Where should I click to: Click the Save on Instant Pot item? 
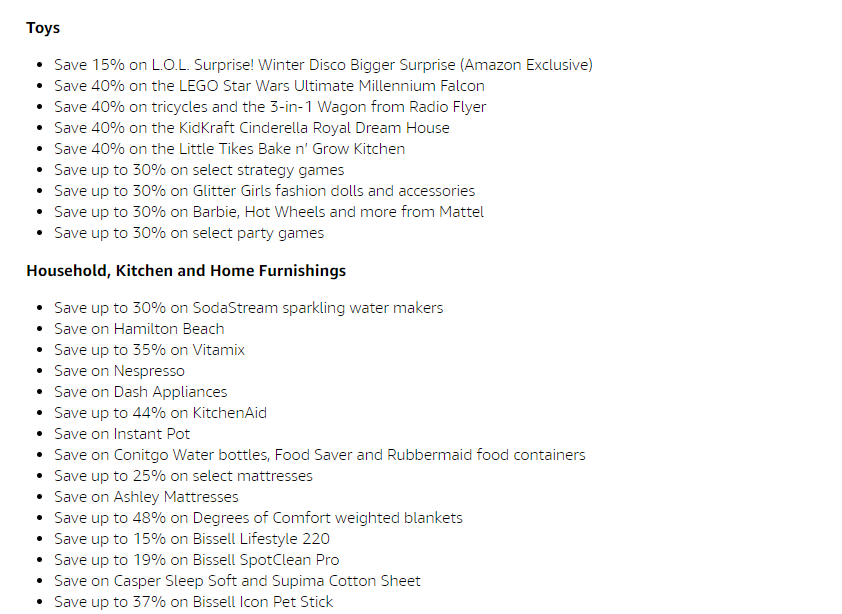pos(122,434)
